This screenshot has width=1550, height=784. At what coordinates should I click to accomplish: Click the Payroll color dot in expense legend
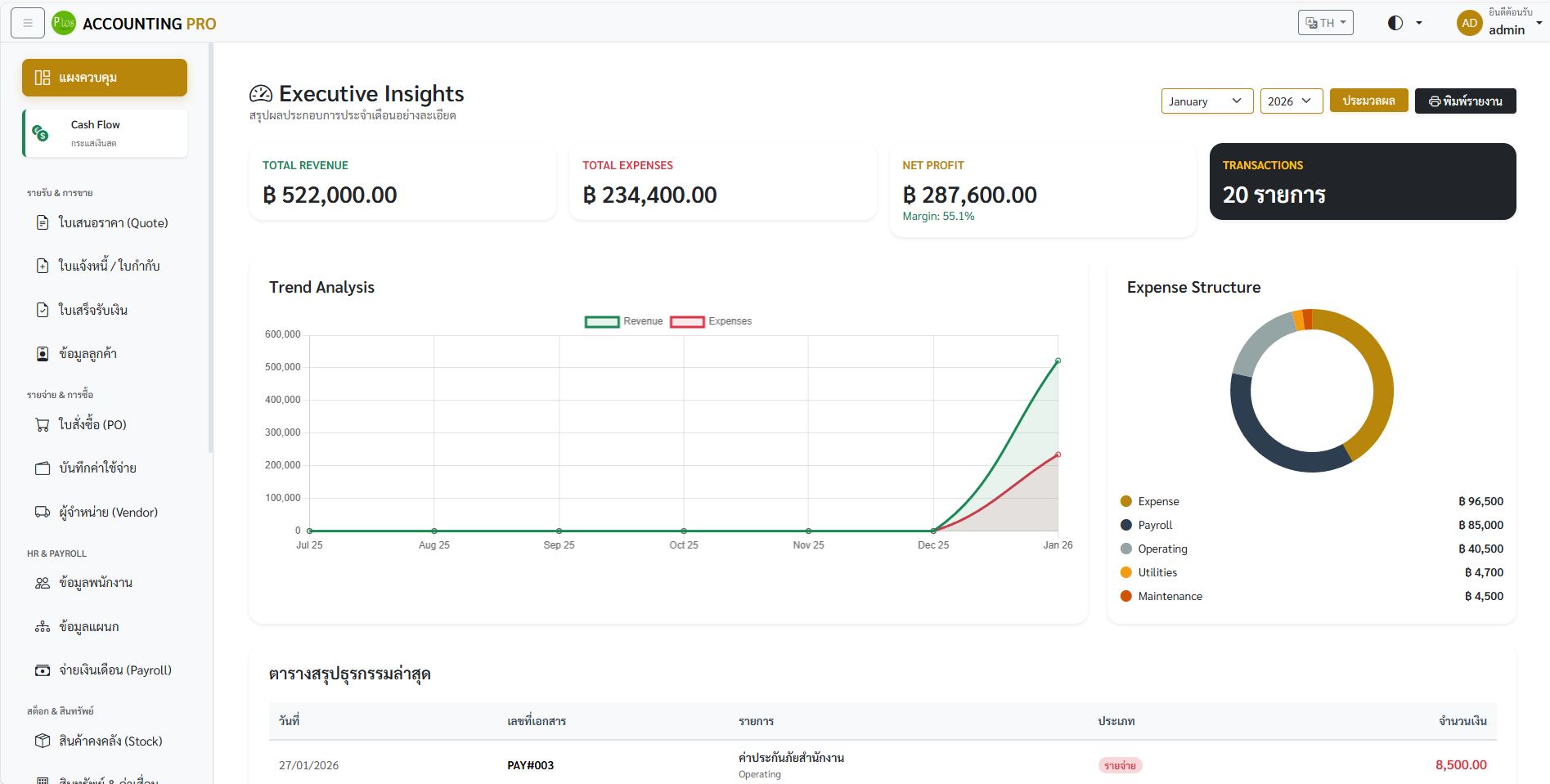click(x=1126, y=525)
